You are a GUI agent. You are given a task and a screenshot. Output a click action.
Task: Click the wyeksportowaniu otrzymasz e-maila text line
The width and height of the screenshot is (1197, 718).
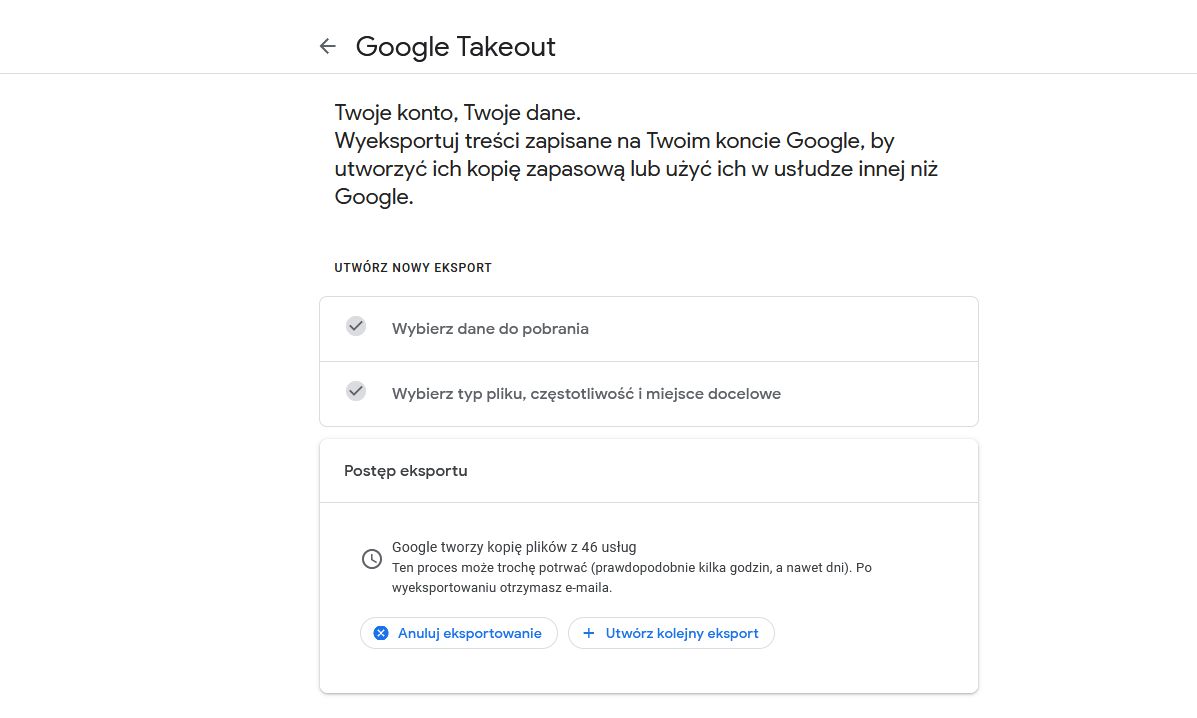click(502, 588)
